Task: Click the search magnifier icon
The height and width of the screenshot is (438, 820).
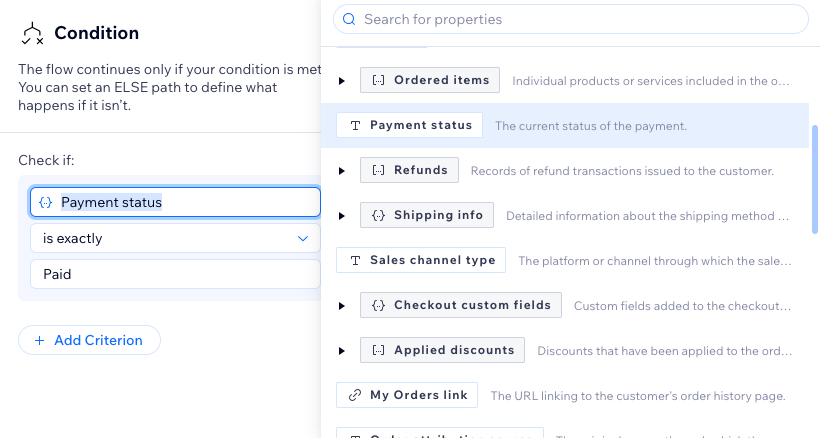Action: tap(349, 19)
